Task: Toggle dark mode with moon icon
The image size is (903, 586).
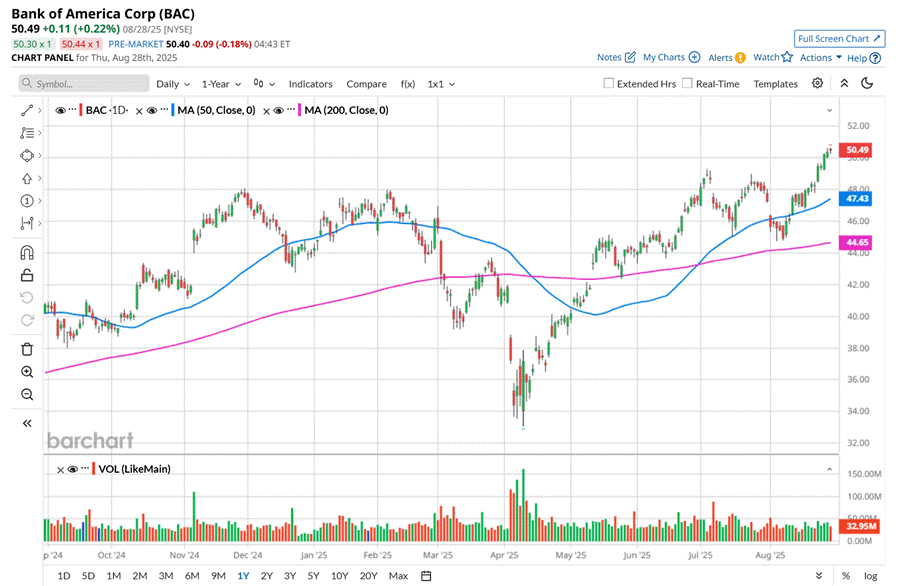Action: 867,83
